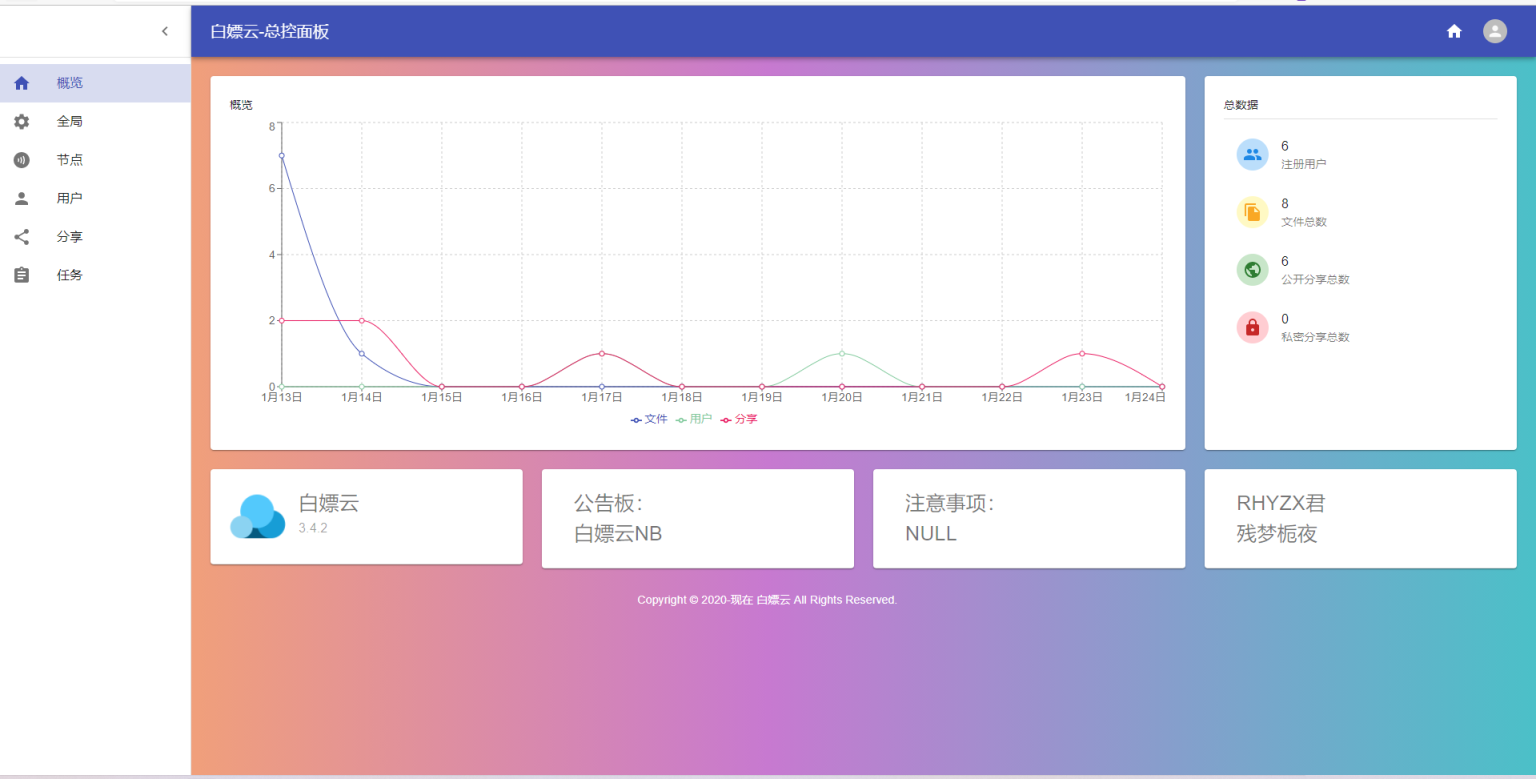Open the user avatar icon top right
The image size is (1536, 779).
(1494, 31)
